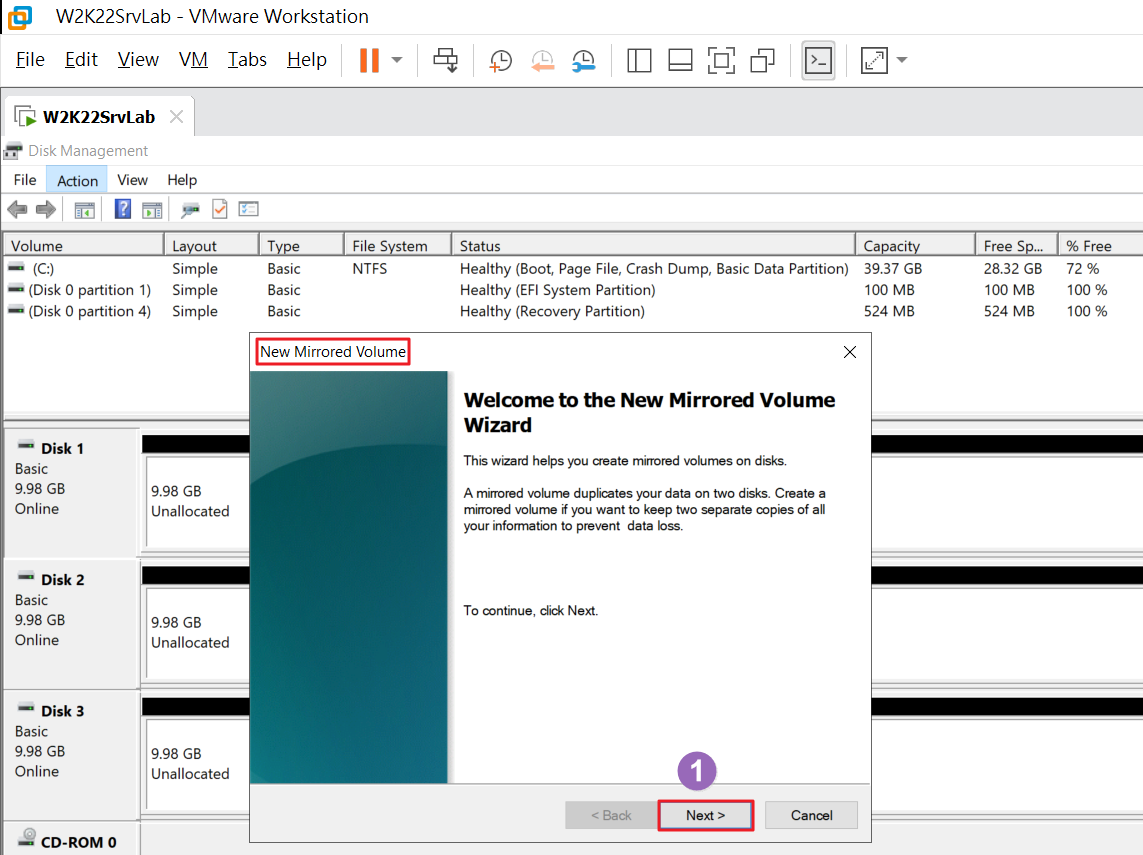This screenshot has width=1143, height=855.
Task: Click the Back arrow in Disk Management toolbar
Action: coord(17,210)
